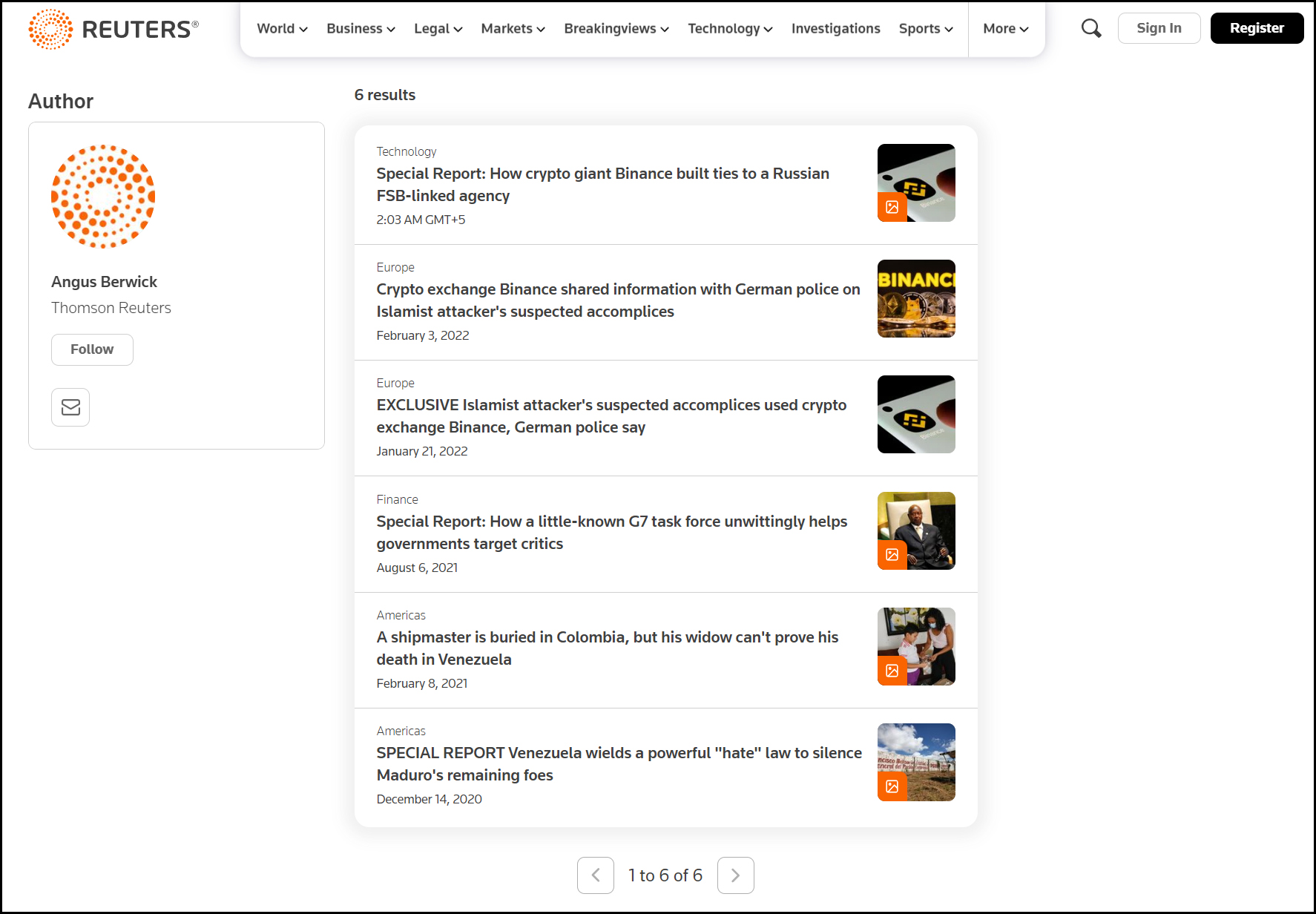Click the Europe label above the January 21, 2022 article
The height and width of the screenshot is (914, 1316).
tap(395, 383)
